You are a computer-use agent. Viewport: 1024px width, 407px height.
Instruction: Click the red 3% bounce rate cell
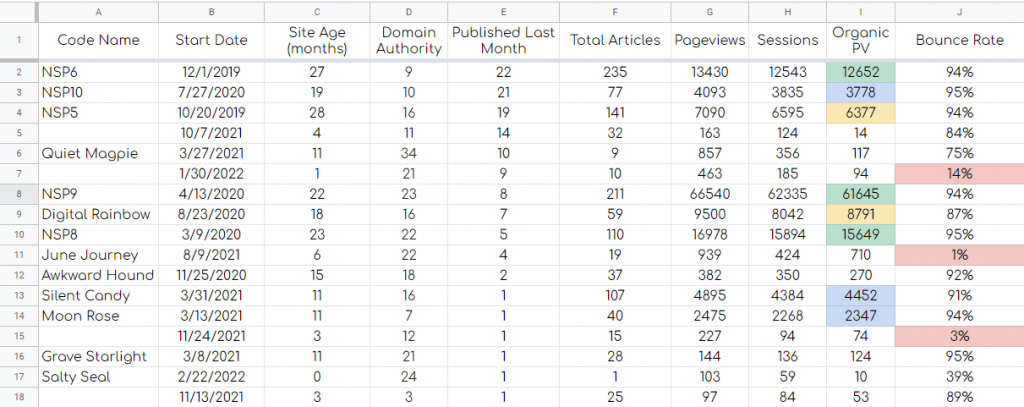point(959,336)
